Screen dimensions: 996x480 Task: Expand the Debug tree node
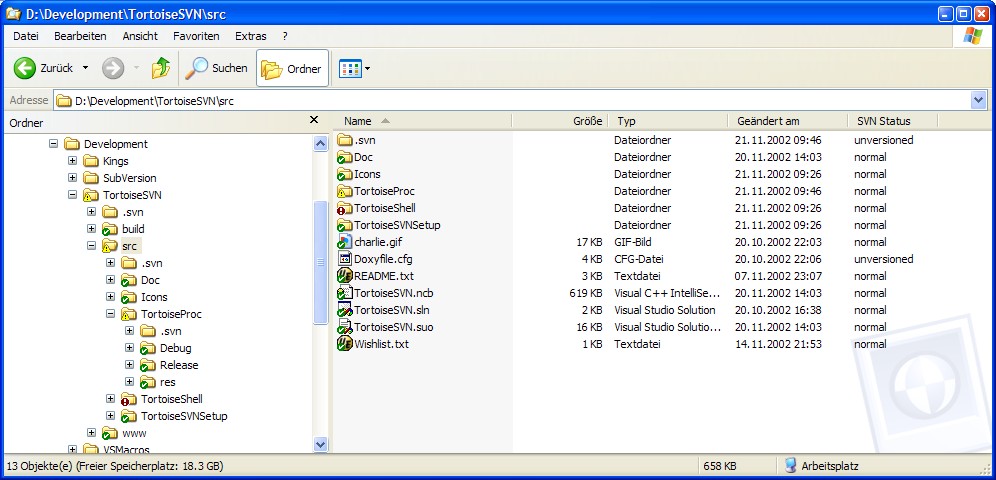point(130,348)
